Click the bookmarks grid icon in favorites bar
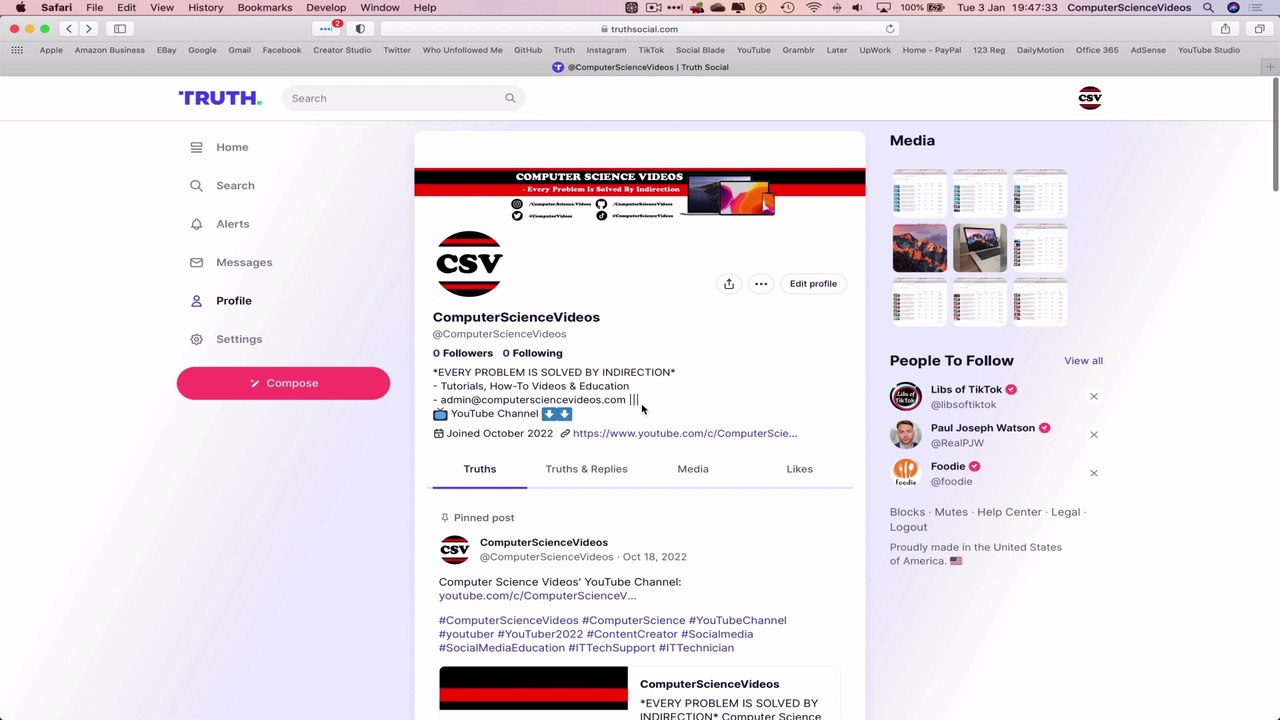This screenshot has width=1280, height=720. [x=17, y=50]
